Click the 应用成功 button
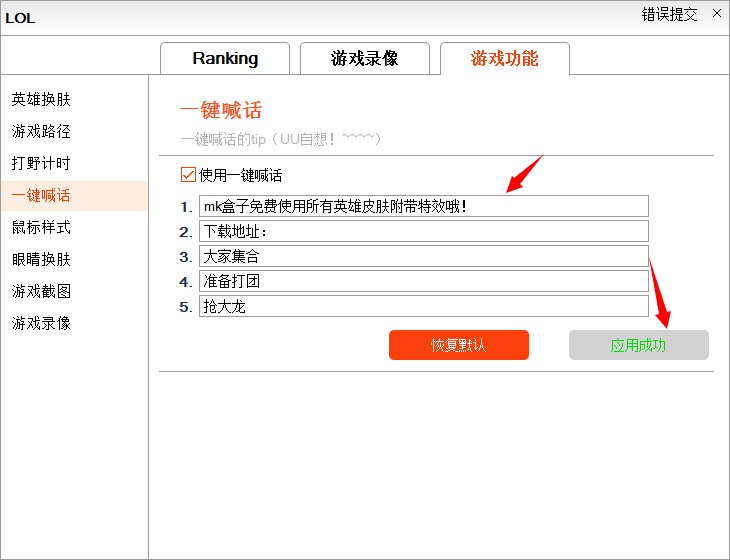730x560 pixels. [638, 346]
